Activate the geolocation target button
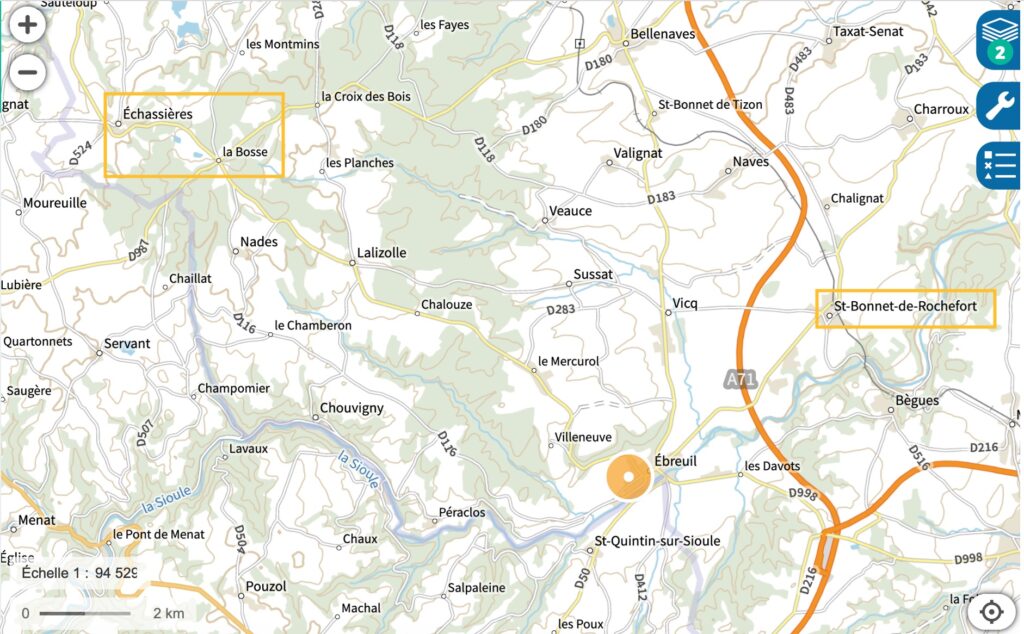 (991, 612)
